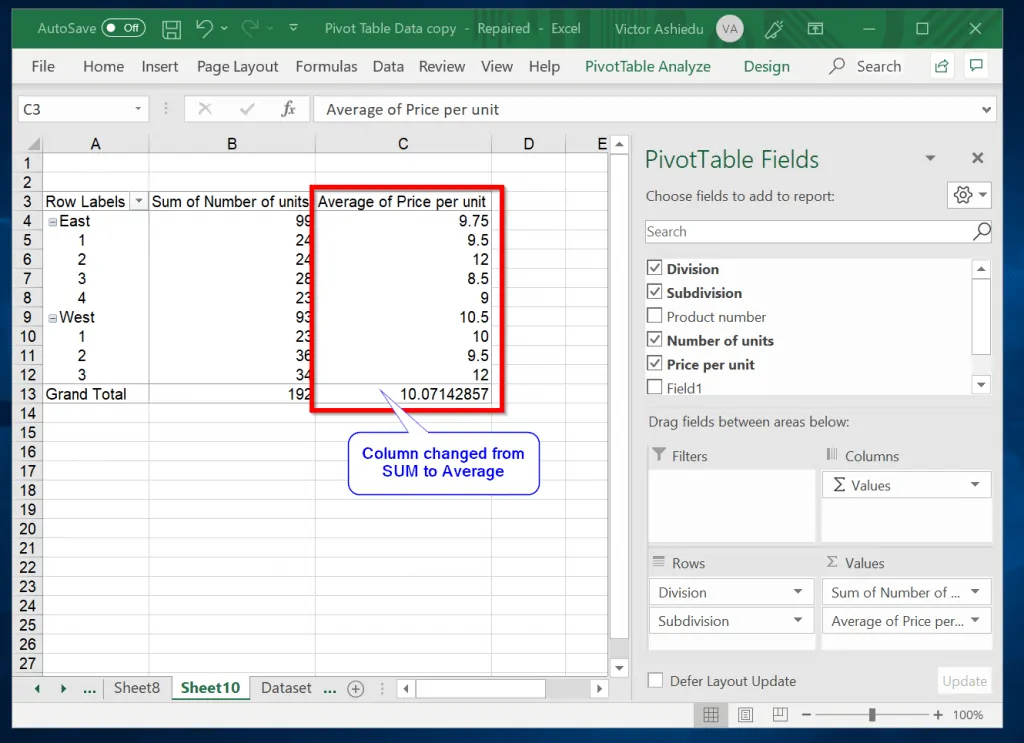The image size is (1024, 743).
Task: Open Average of Price per dropdown
Action: pyautogui.click(x=975, y=620)
